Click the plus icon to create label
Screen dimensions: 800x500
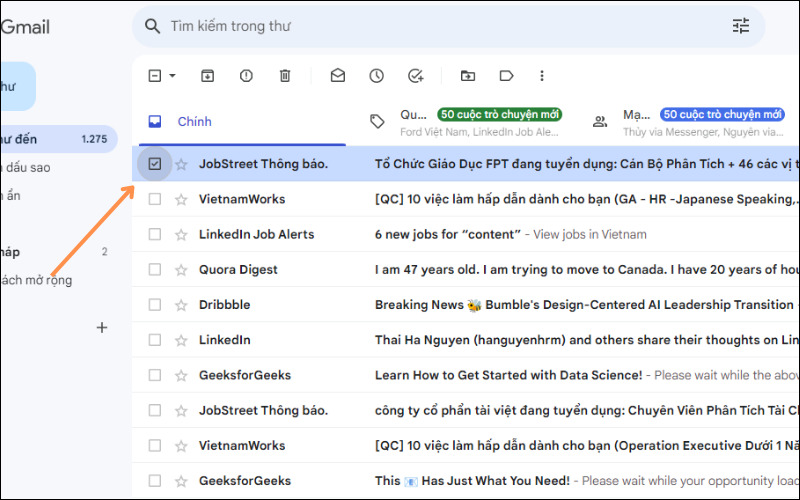pyautogui.click(x=102, y=328)
